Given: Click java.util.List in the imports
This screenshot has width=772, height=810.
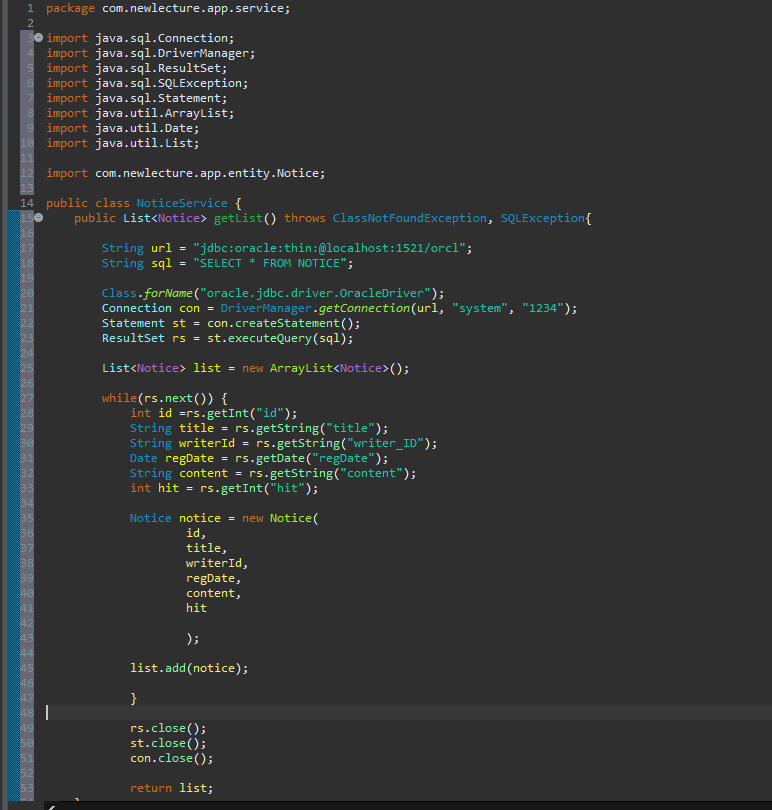Looking at the screenshot, I should (x=144, y=144).
